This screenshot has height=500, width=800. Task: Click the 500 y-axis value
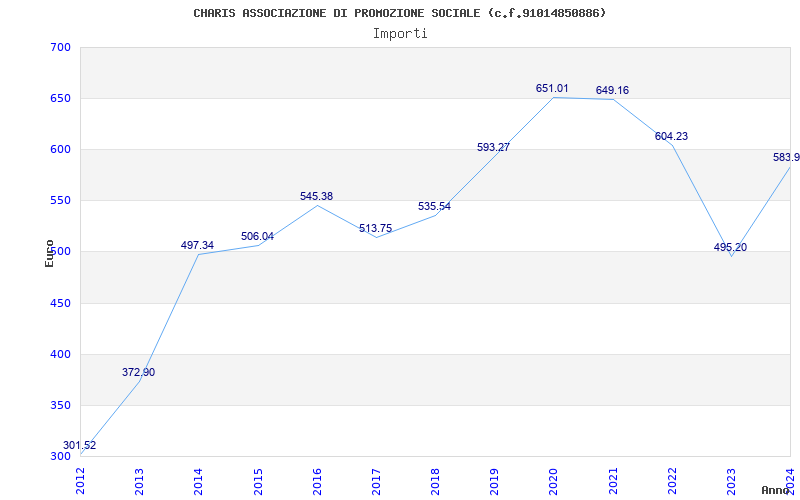point(61,252)
